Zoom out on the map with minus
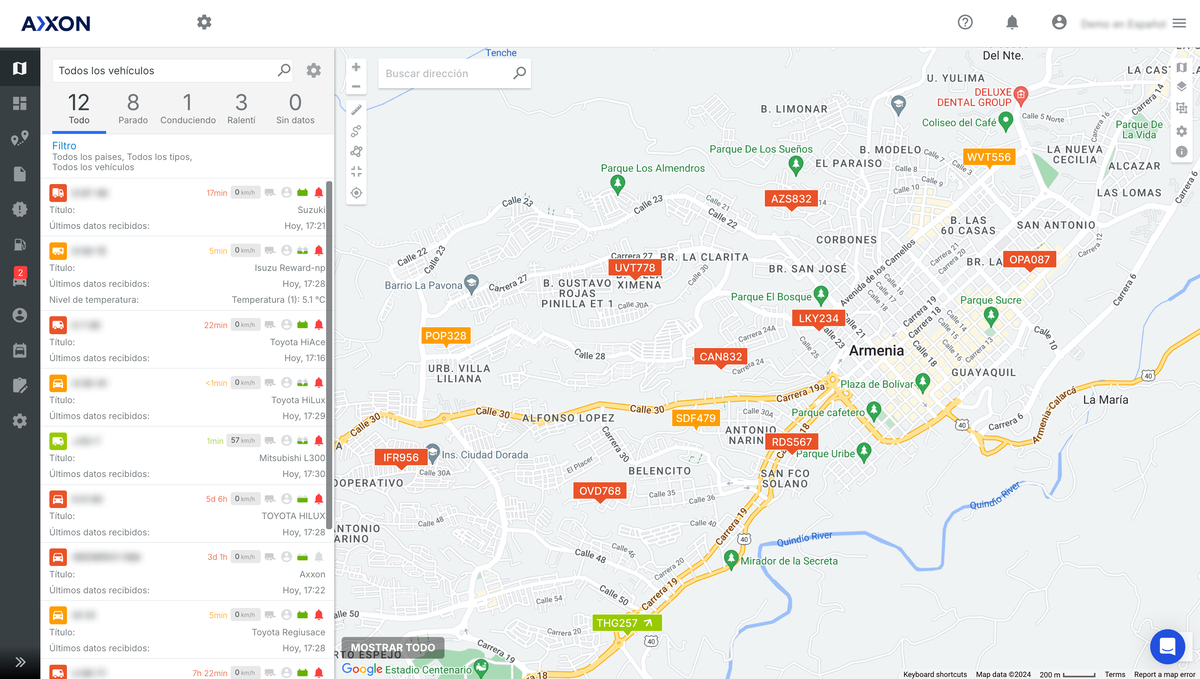Viewport: 1200px width, 679px height. 356,87
